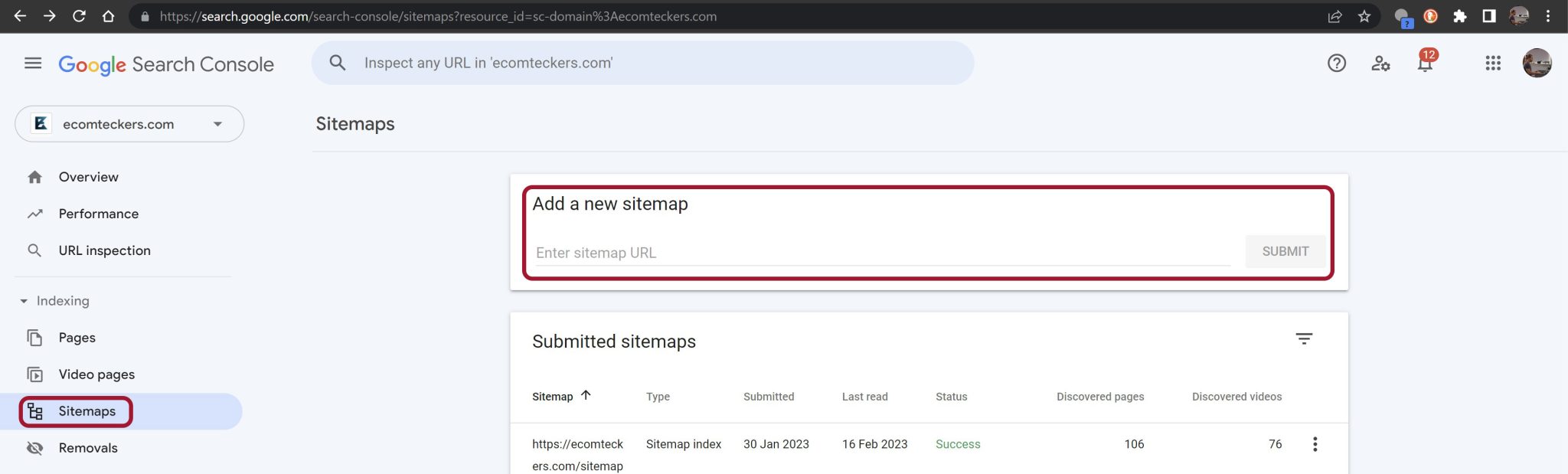The image size is (1568, 474).
Task: Open Overview in the sidebar
Action: [88, 177]
